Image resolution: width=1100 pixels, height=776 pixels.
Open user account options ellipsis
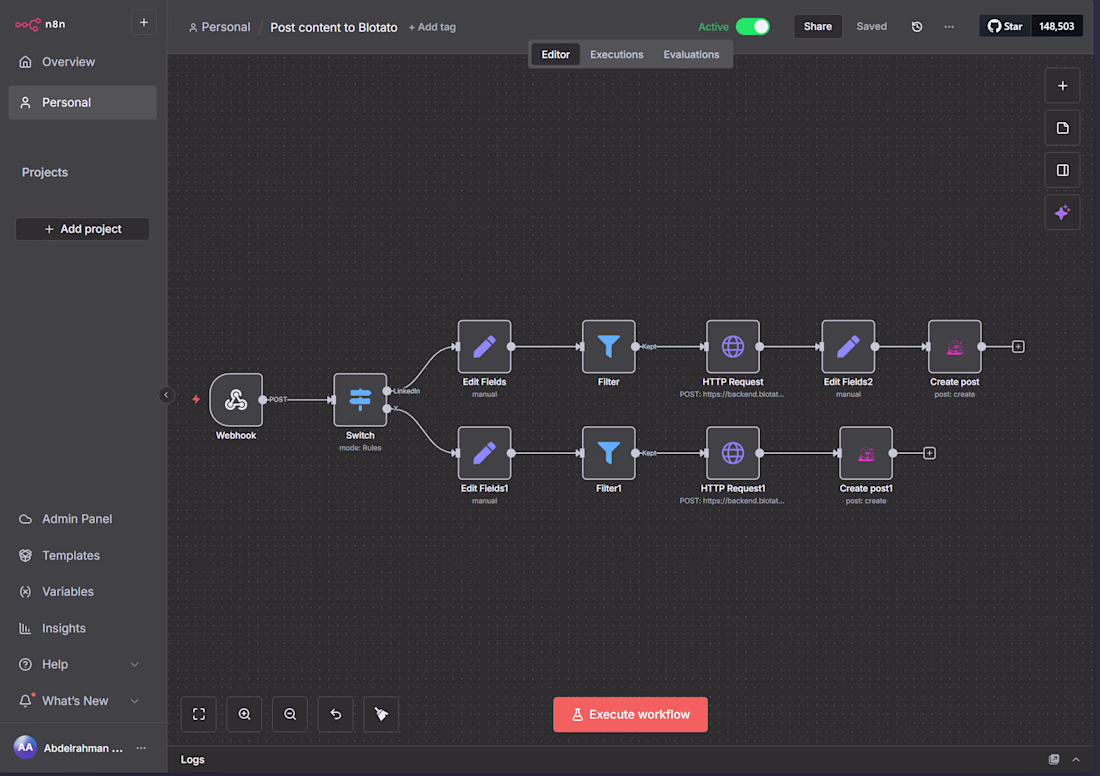(x=141, y=748)
